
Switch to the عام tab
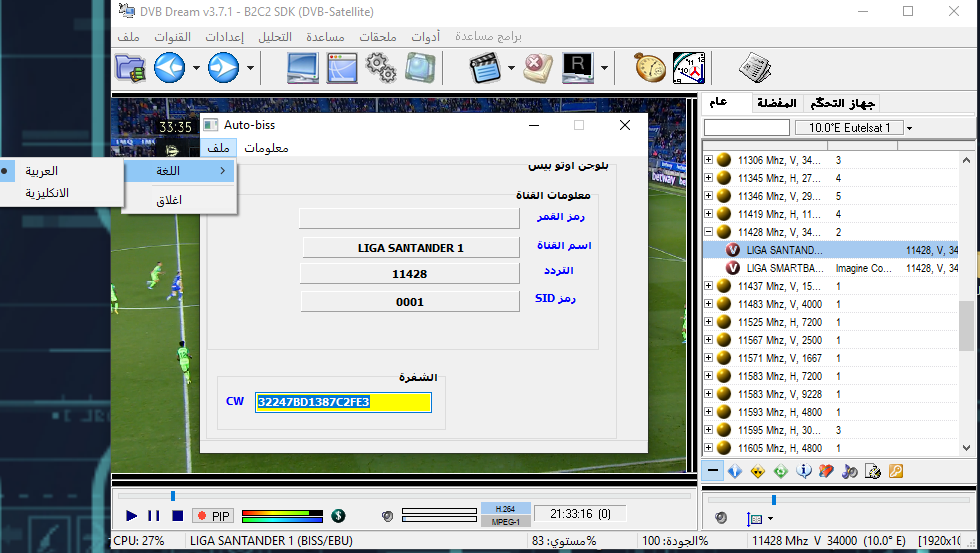point(718,102)
